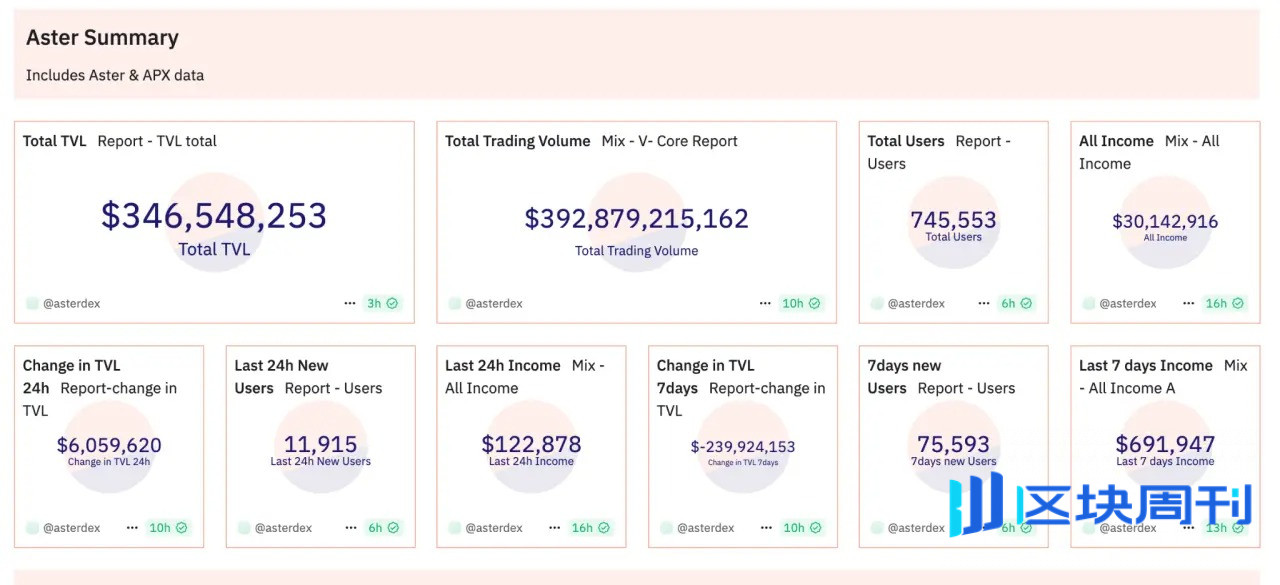Select the $-239,924,153 TVL 7days change value
The height and width of the screenshot is (585, 1280).
click(743, 447)
